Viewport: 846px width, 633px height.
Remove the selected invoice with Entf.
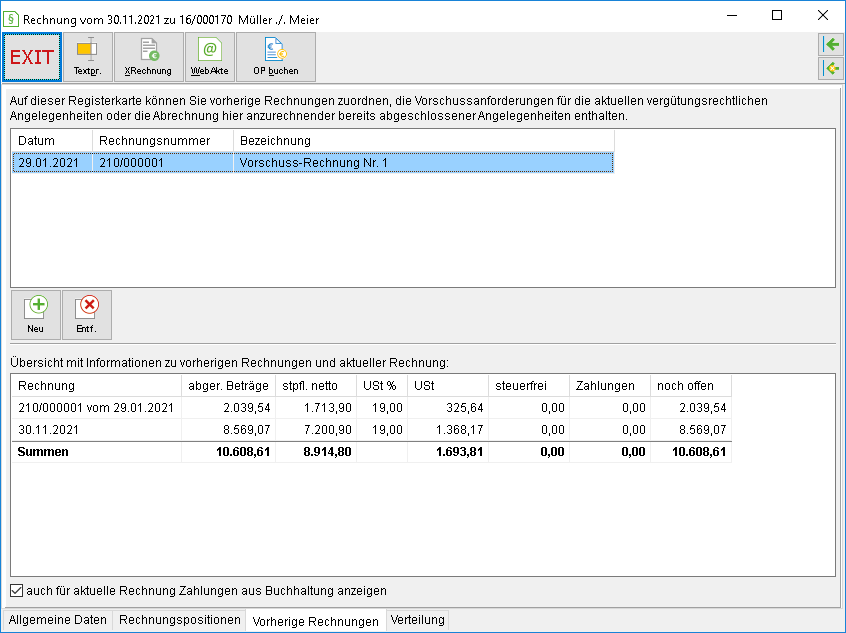pos(87,315)
